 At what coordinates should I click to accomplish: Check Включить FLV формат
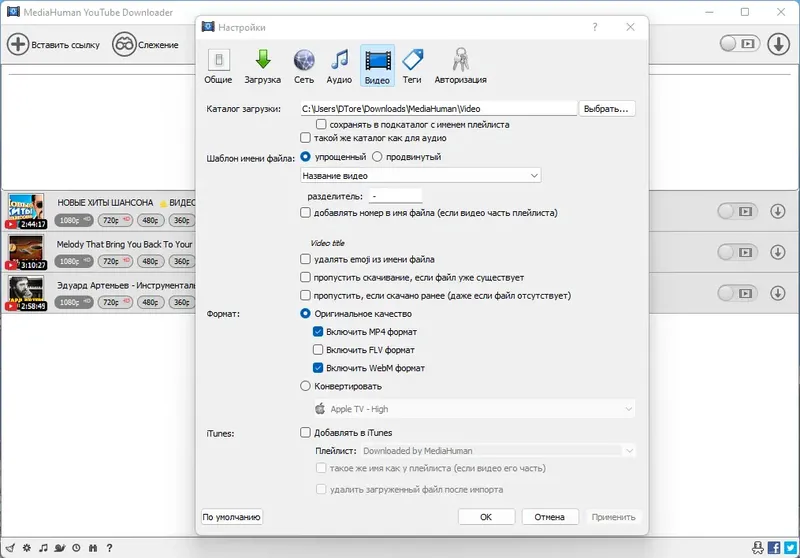(x=318, y=350)
